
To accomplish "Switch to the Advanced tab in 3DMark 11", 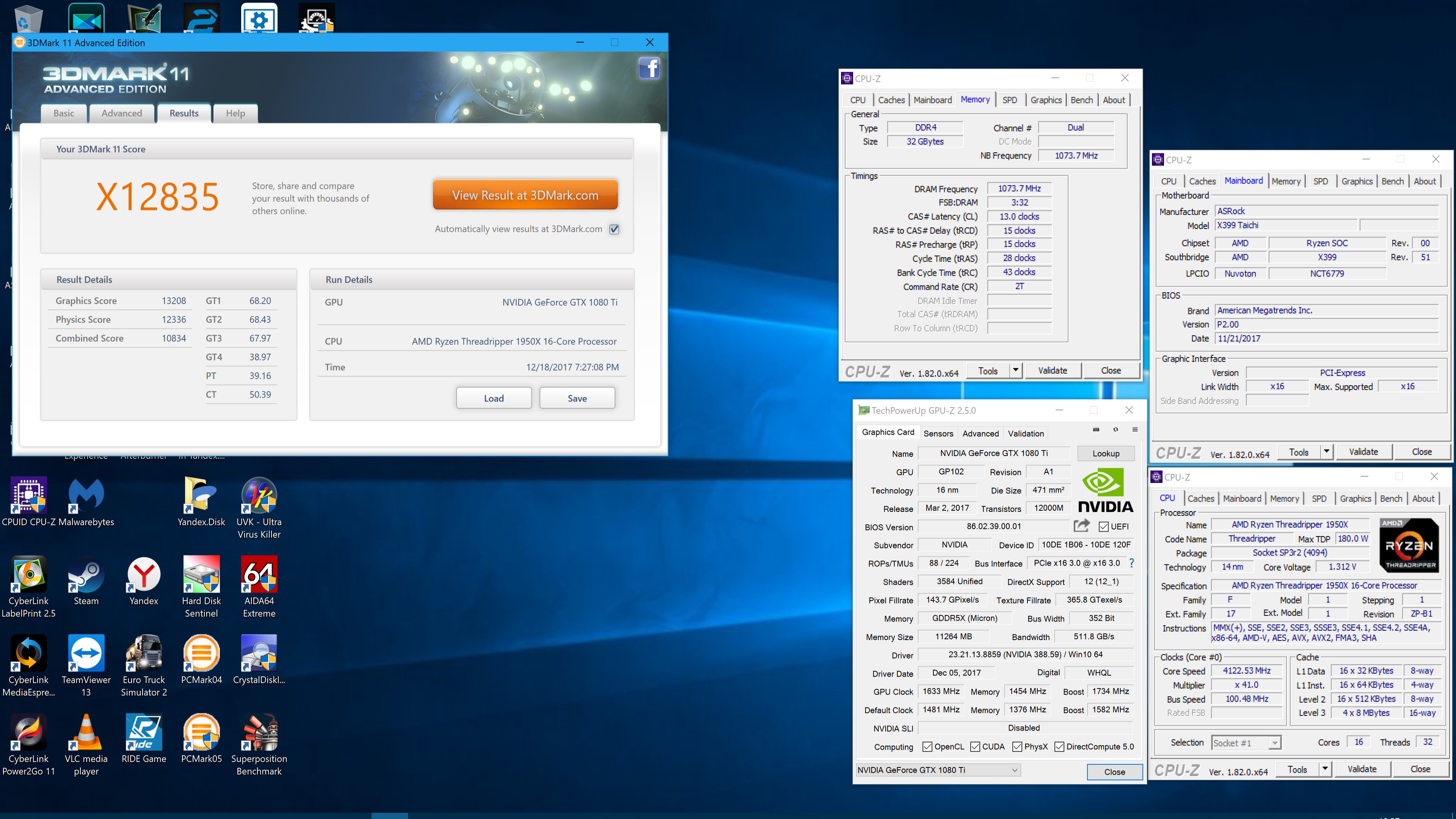I will [x=121, y=113].
